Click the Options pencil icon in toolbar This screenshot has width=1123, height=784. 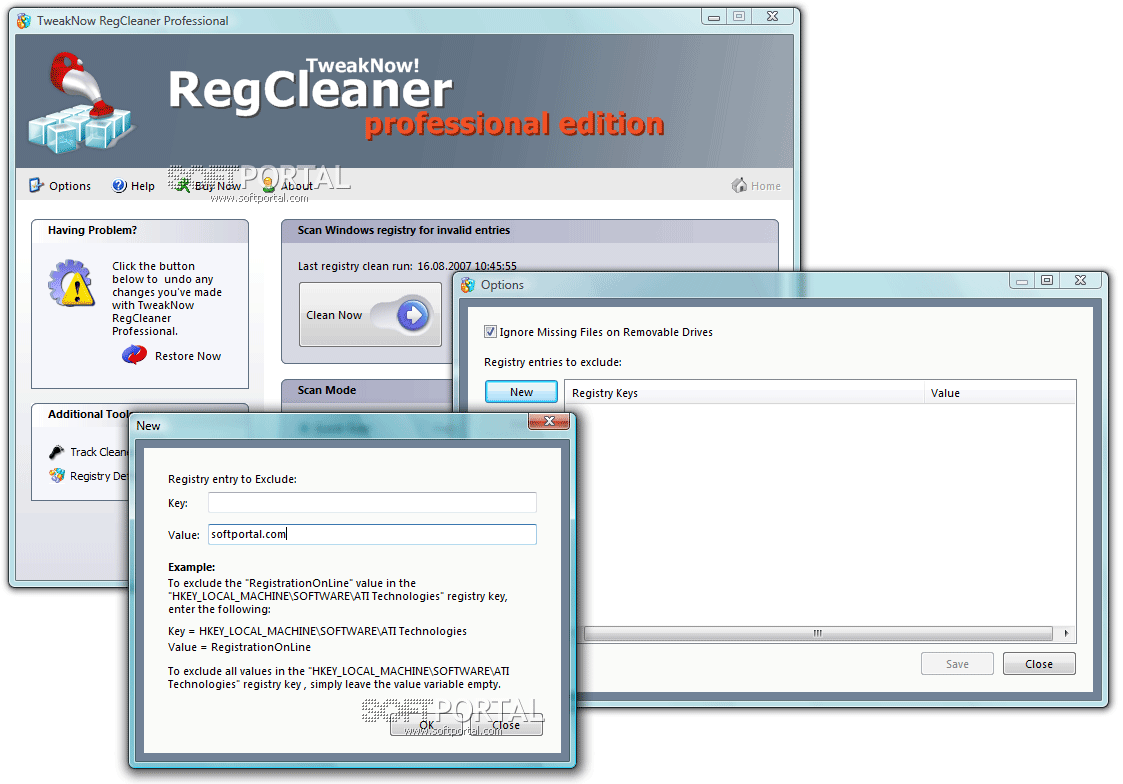[36, 185]
